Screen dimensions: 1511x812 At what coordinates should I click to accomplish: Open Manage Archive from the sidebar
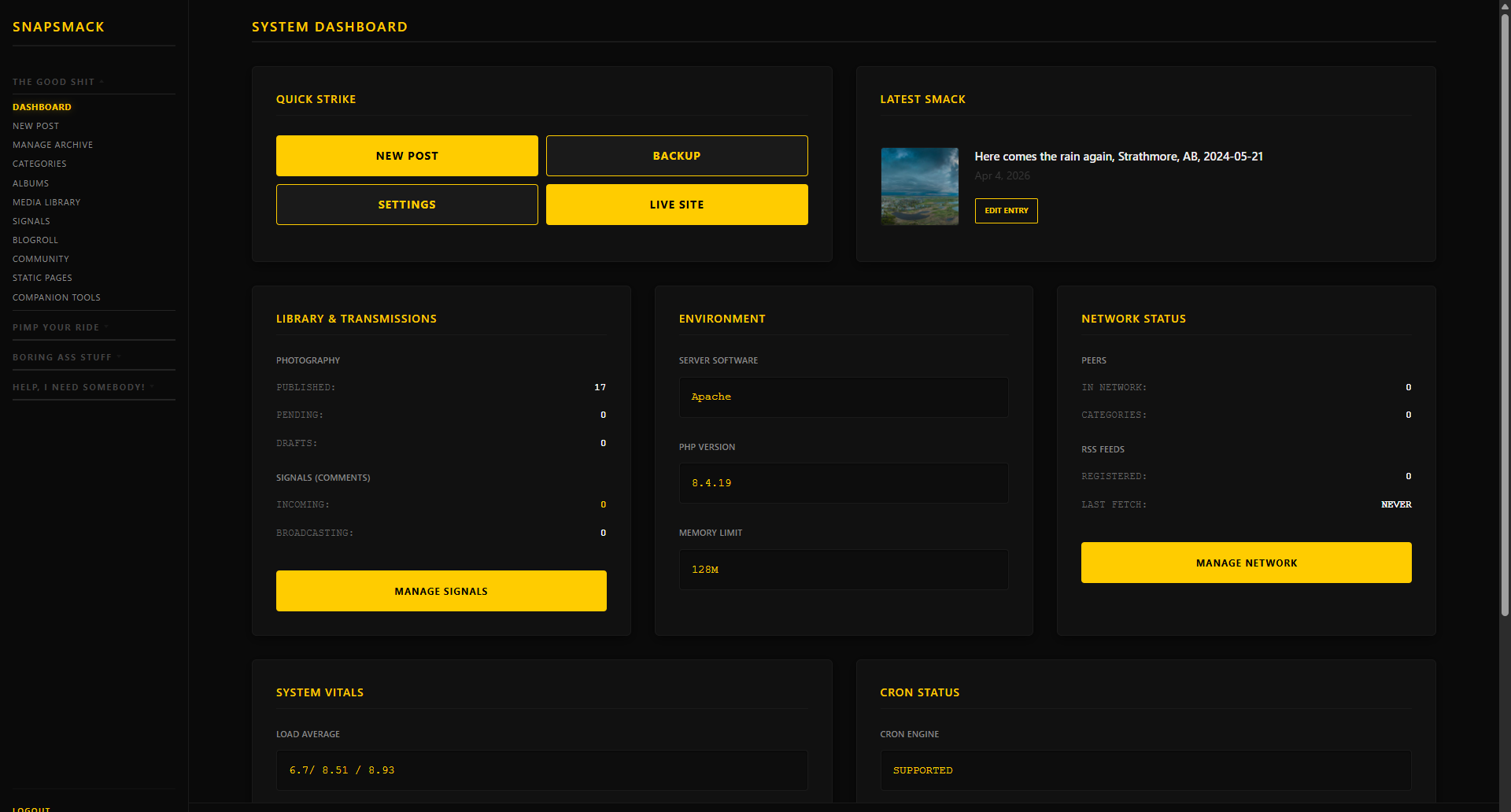53,145
